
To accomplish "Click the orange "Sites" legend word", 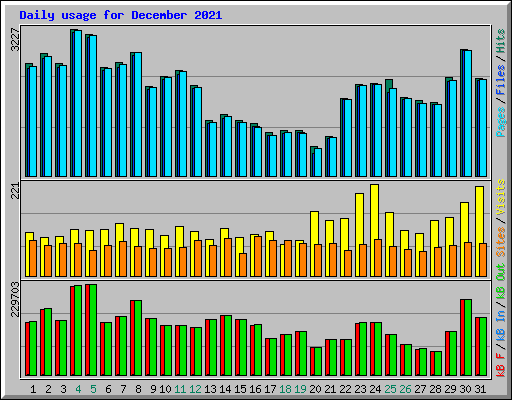I will (500, 242).
